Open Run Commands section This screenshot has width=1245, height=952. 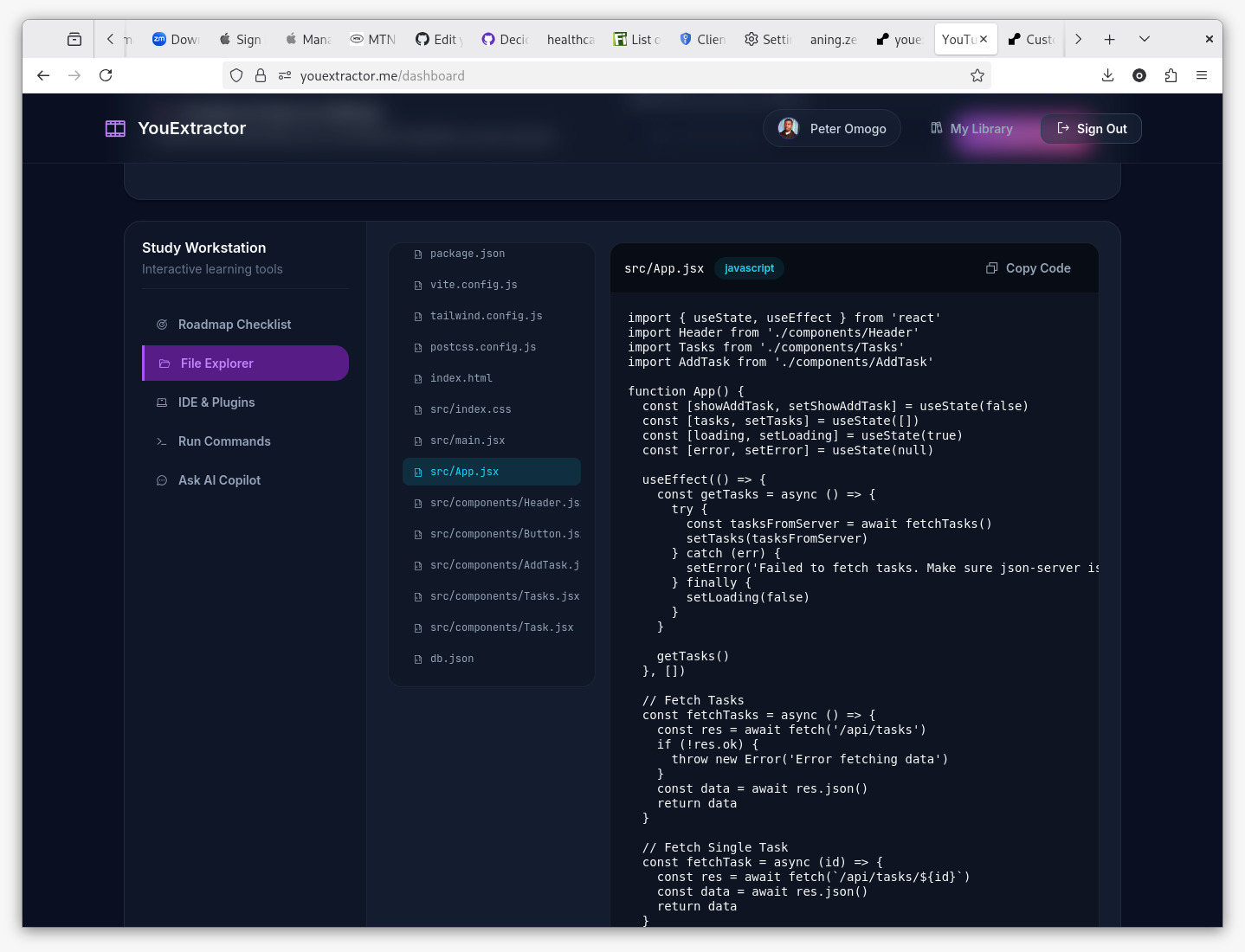point(246,441)
